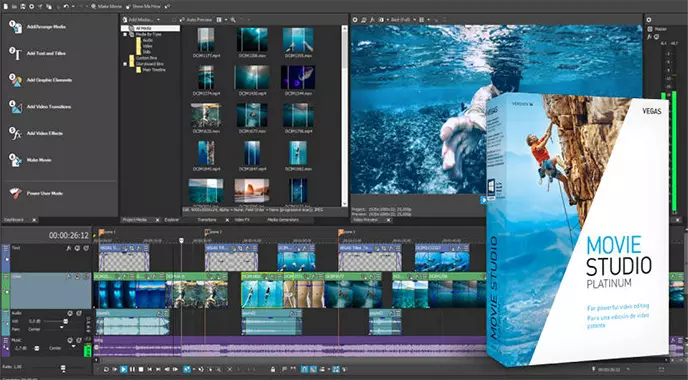Open Add Graphic Elements in the dashboard
The width and height of the screenshot is (688, 380).
click(x=40, y=80)
